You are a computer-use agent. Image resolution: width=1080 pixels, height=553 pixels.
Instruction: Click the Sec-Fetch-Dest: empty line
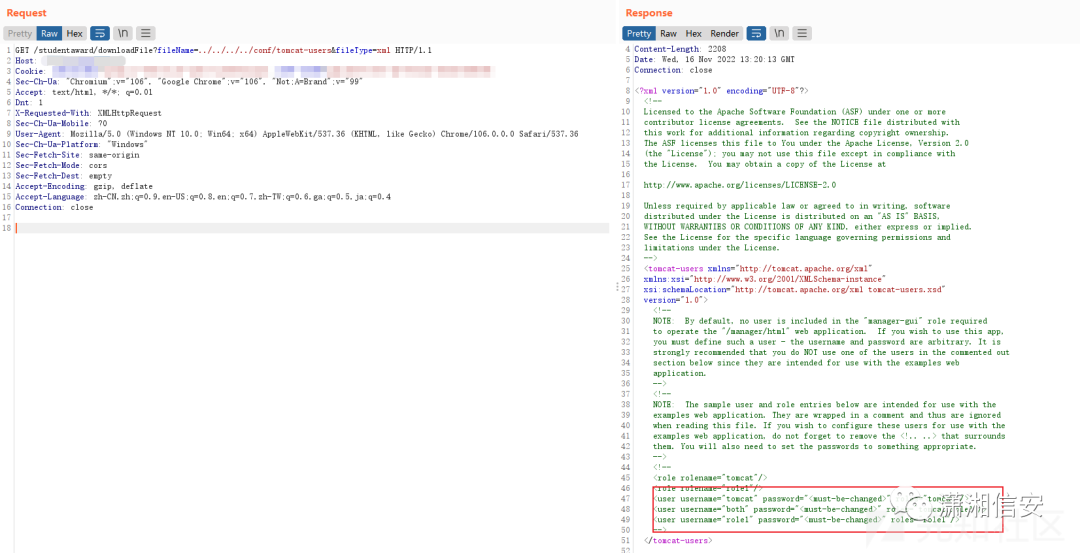click(x=63, y=176)
